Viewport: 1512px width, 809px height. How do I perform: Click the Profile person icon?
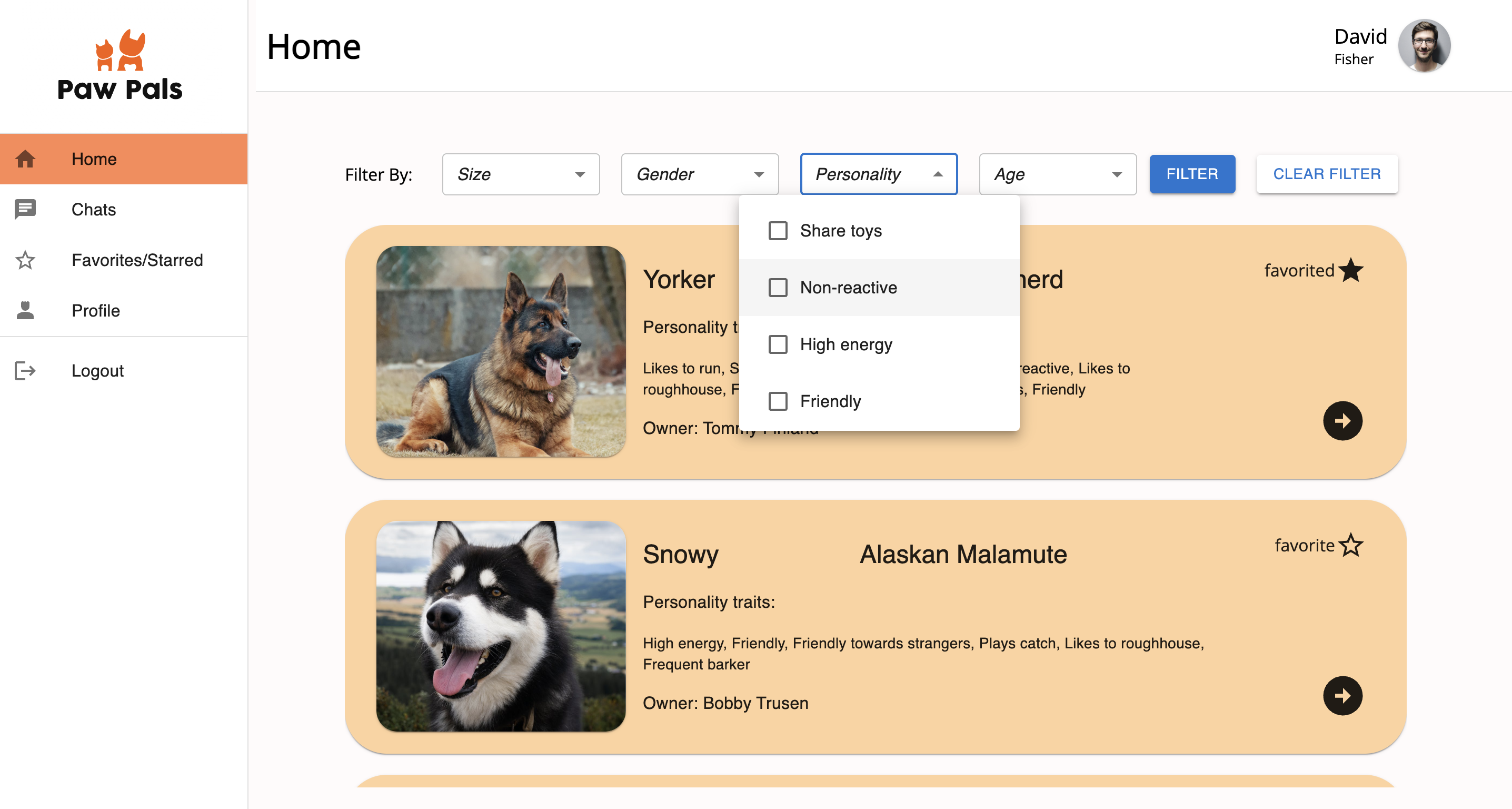tap(25, 310)
